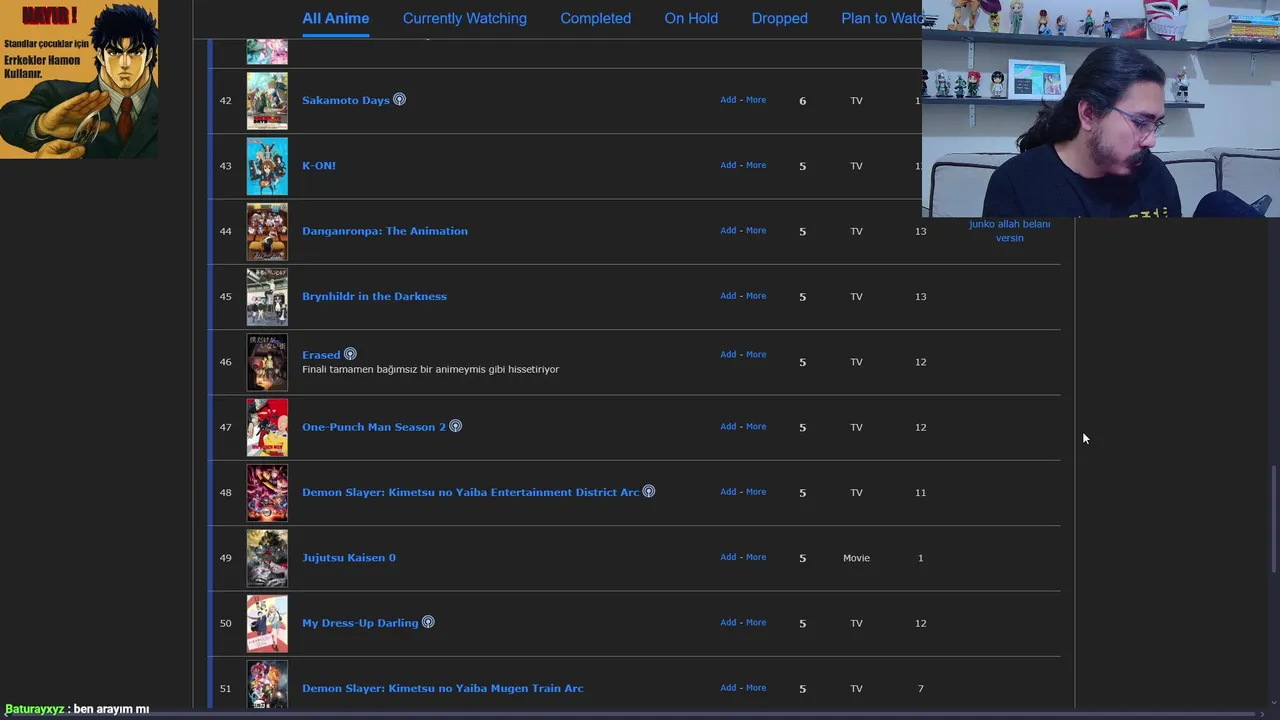Click the Movie type for Jujutsu Kaisen 0

(856, 558)
